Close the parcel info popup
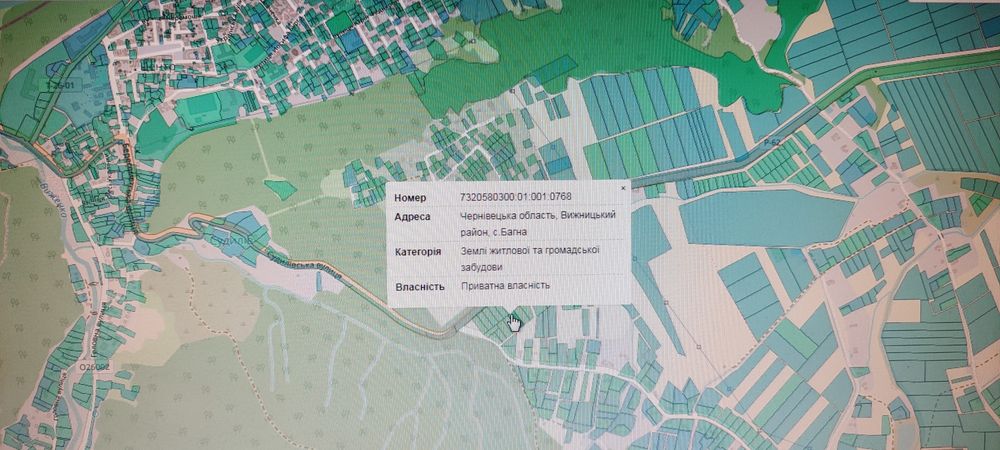 click(x=623, y=189)
